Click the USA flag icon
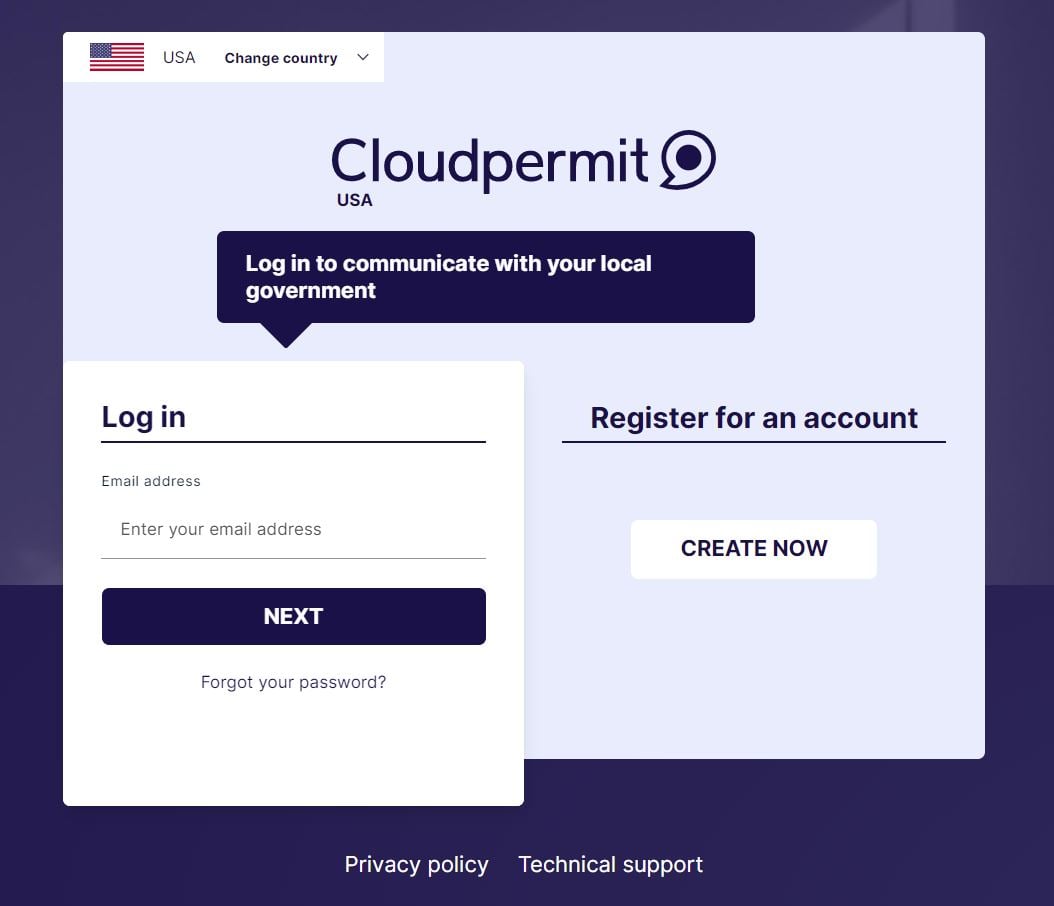The image size is (1054, 906). click(x=116, y=57)
